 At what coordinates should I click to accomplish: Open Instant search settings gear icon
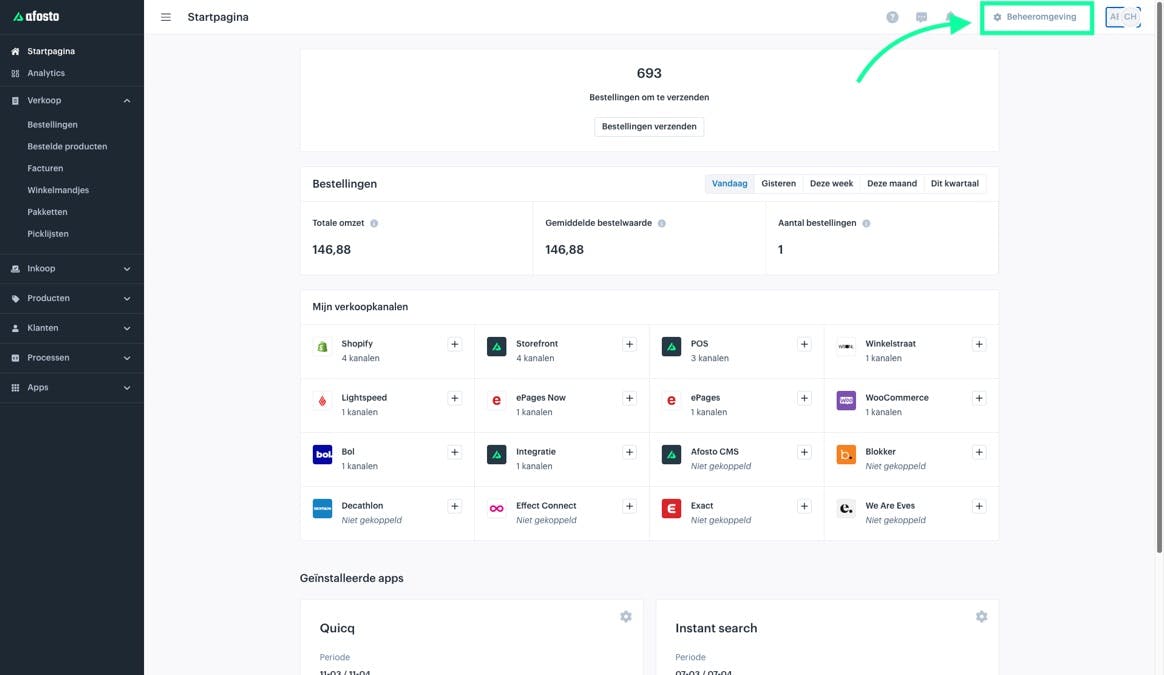[981, 616]
